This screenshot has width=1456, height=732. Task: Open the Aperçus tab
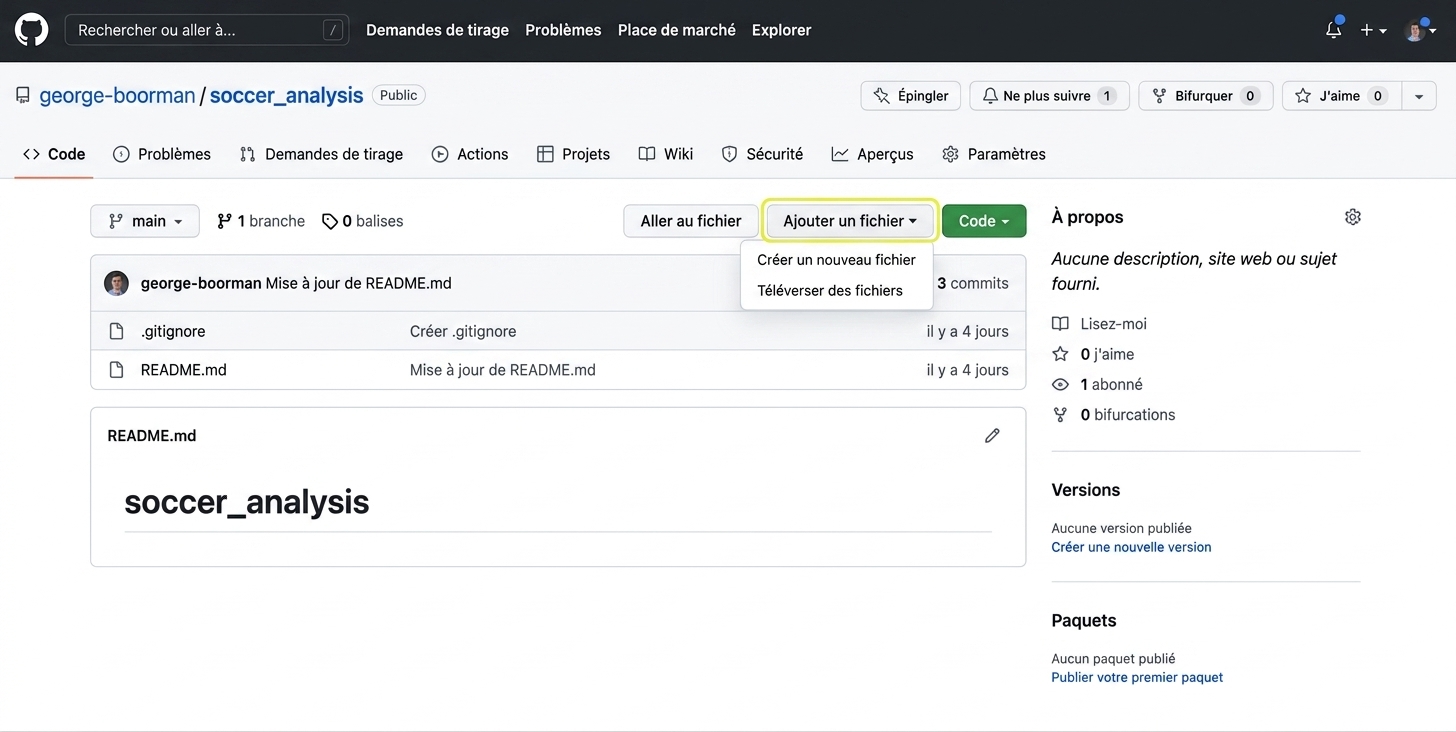872,154
